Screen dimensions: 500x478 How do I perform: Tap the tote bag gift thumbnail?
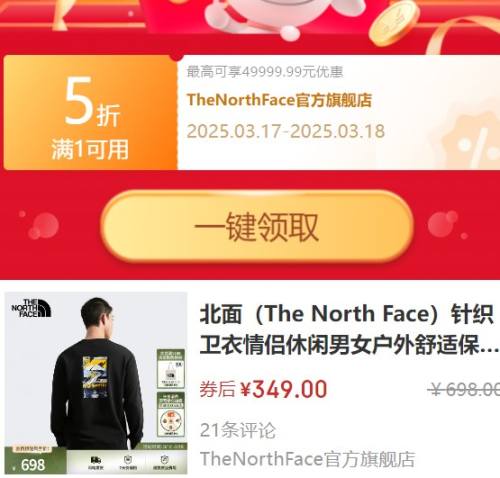coord(171,368)
